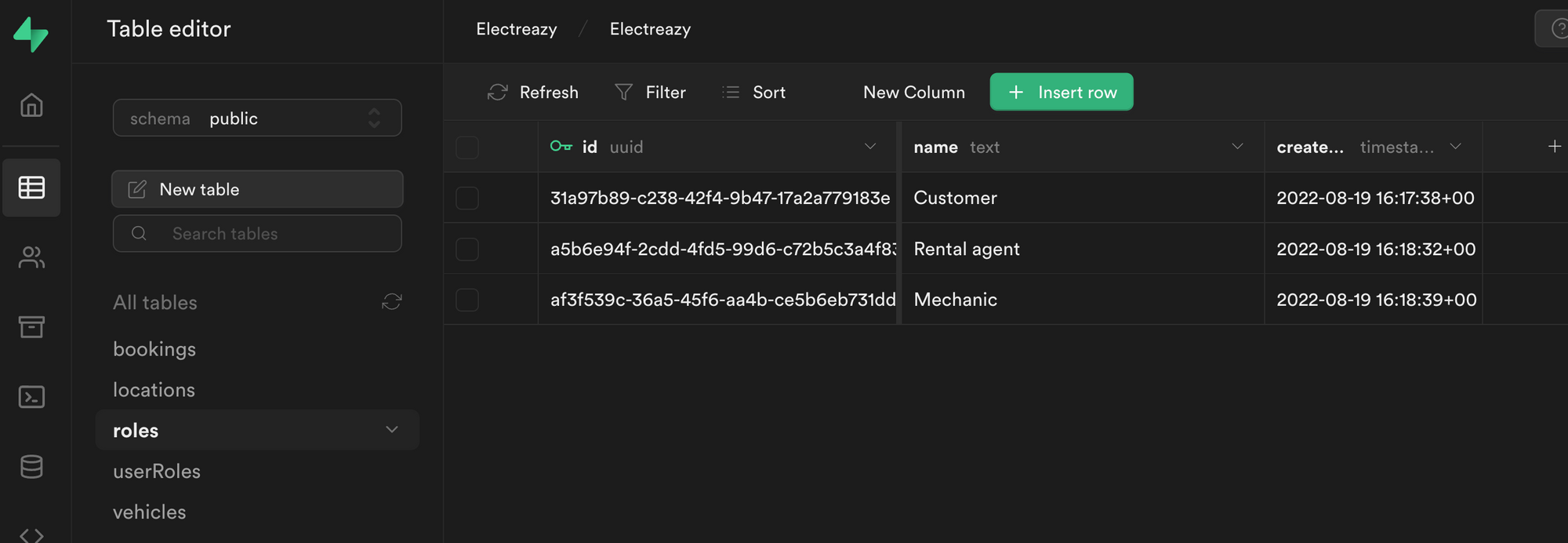Open the Home icon in sidebar

[x=31, y=104]
